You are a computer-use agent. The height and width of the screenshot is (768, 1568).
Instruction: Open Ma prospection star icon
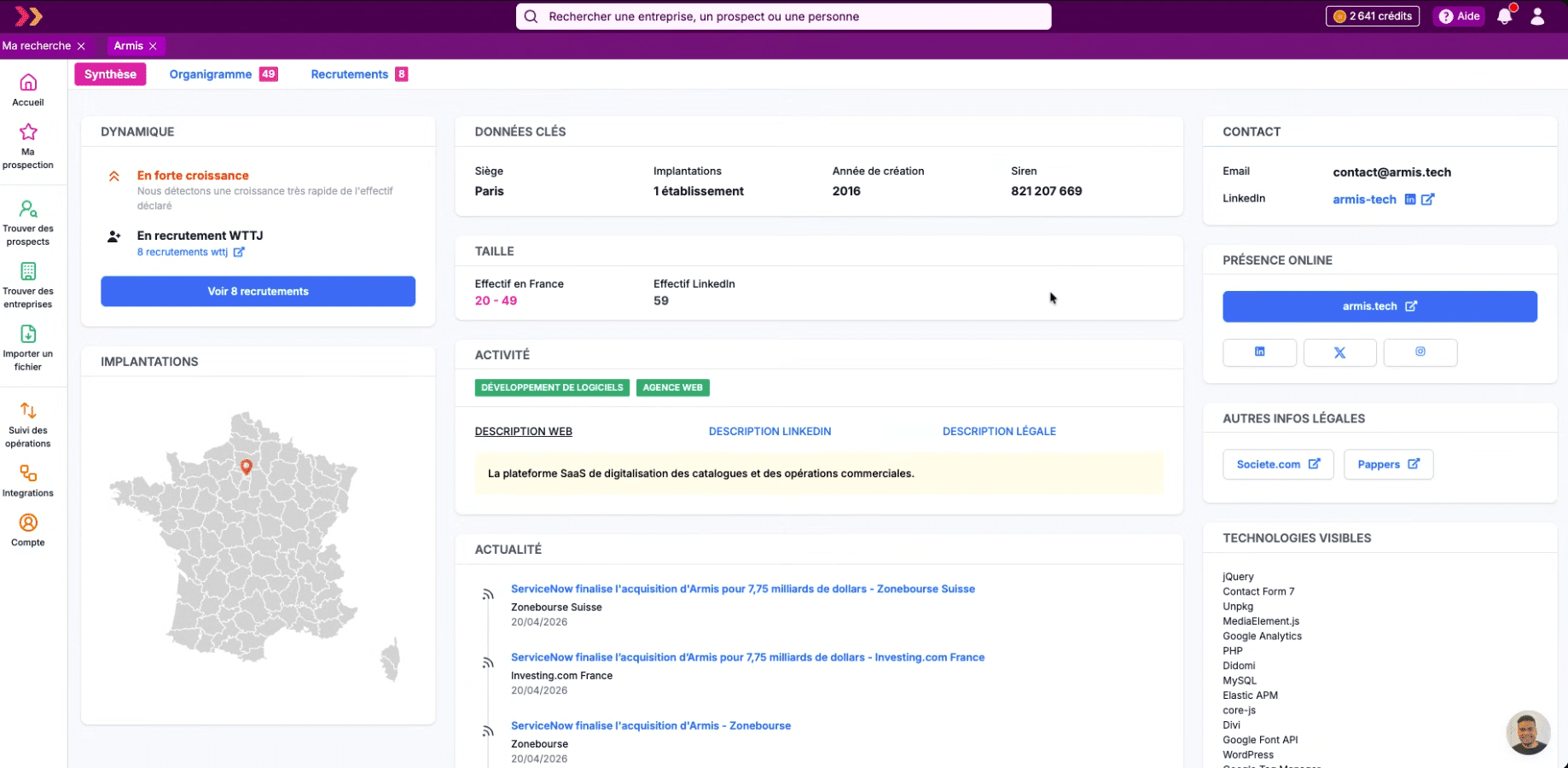[28, 131]
